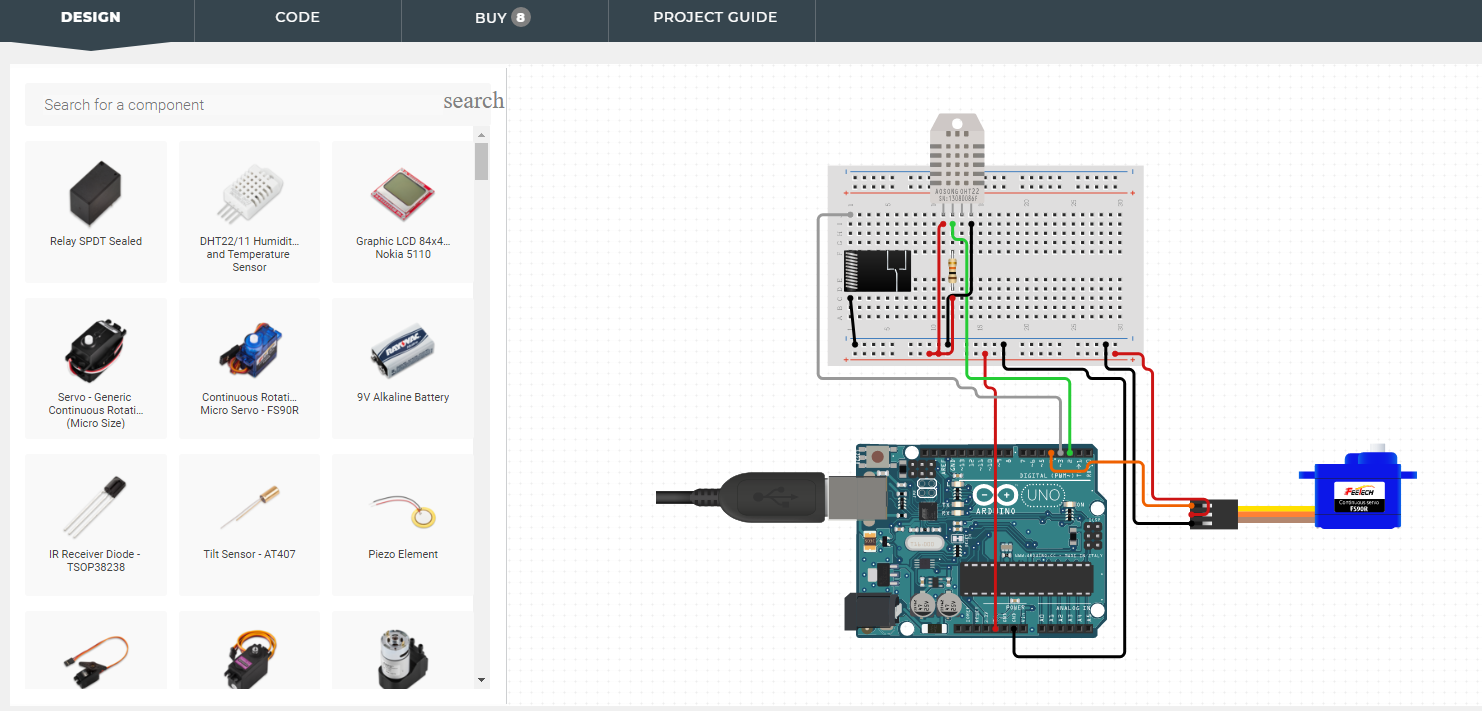Click the servo's black connector plug

point(1214,514)
